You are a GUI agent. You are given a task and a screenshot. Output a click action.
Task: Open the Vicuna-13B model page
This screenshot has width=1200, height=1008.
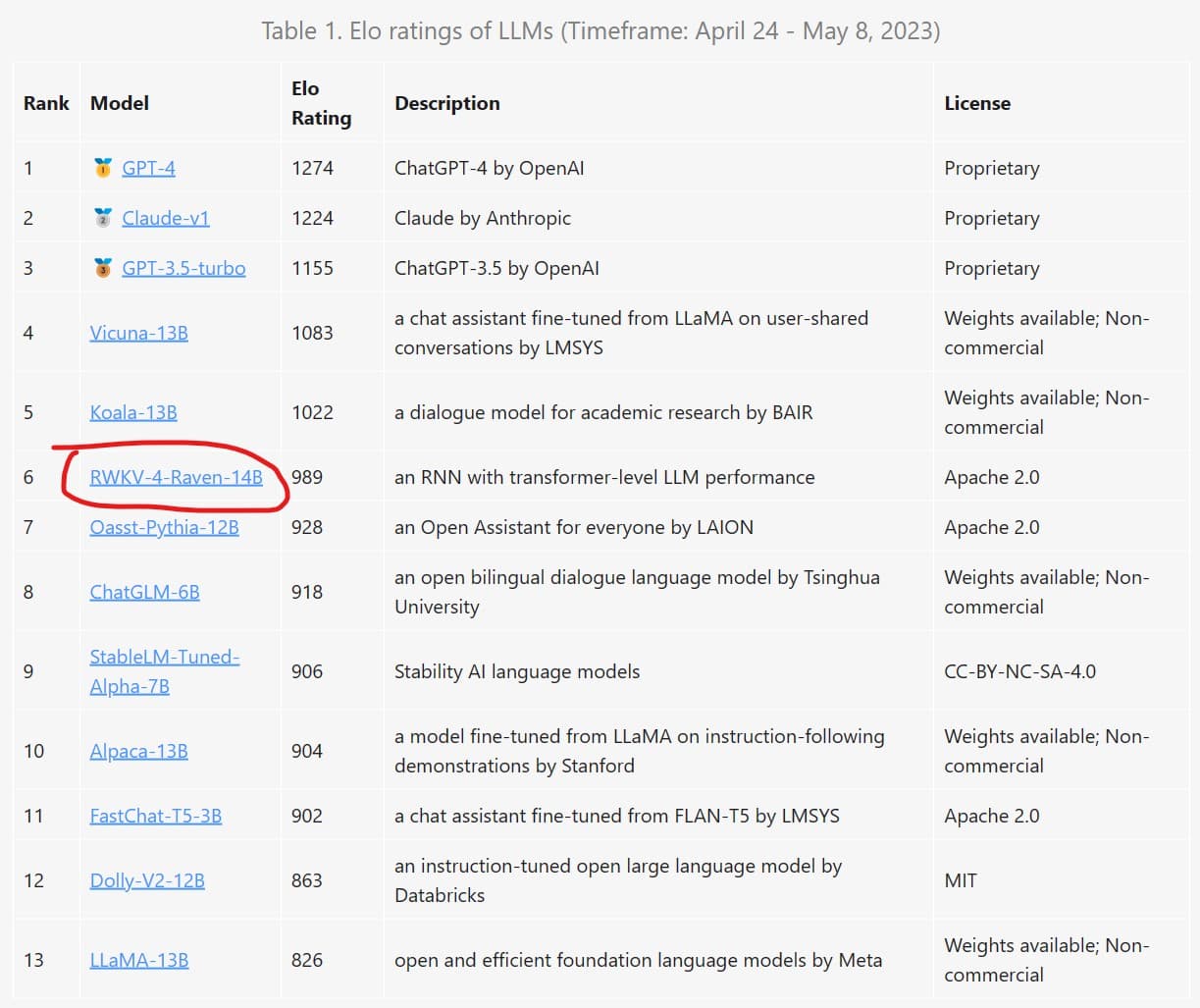[x=138, y=333]
